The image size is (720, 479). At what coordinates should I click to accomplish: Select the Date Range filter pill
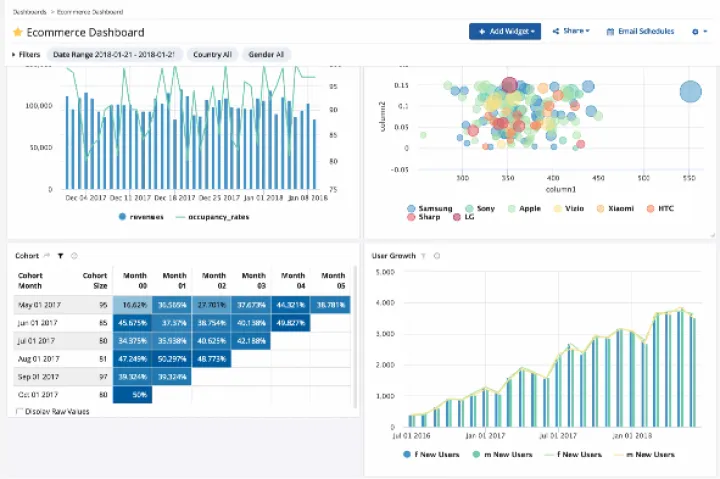coord(113,54)
